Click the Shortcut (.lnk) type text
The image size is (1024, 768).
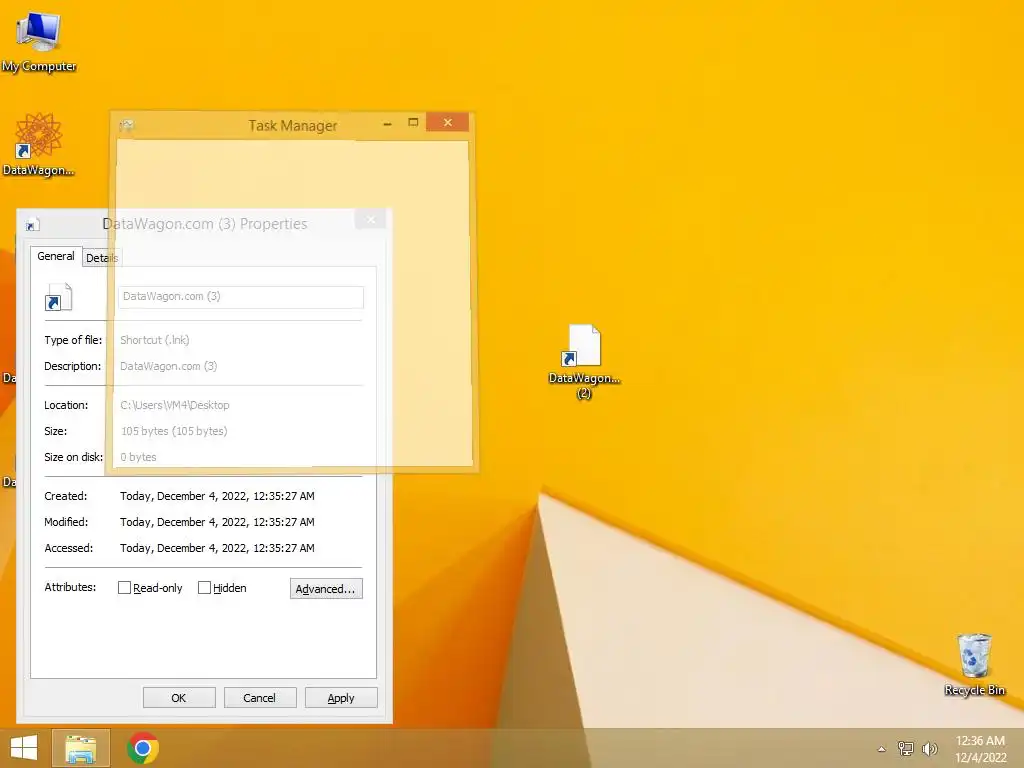[155, 340]
